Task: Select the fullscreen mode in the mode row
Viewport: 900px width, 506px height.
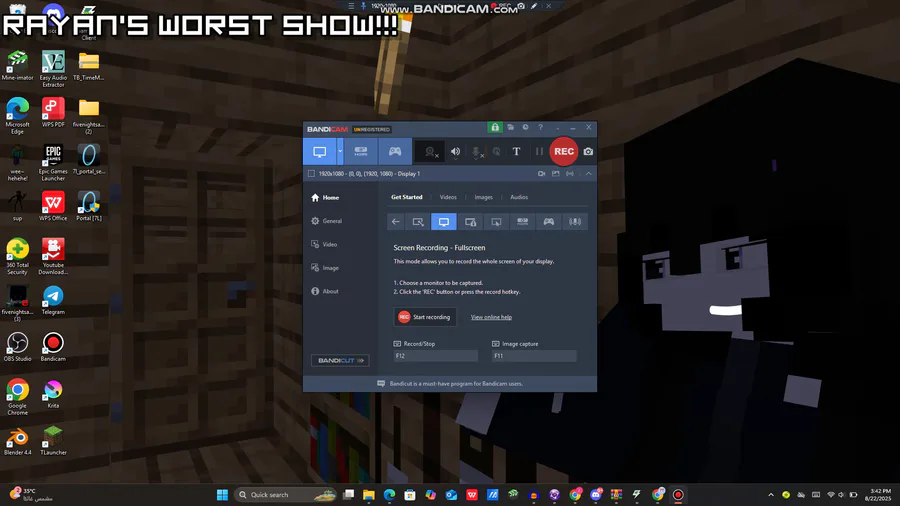Action: (x=444, y=222)
